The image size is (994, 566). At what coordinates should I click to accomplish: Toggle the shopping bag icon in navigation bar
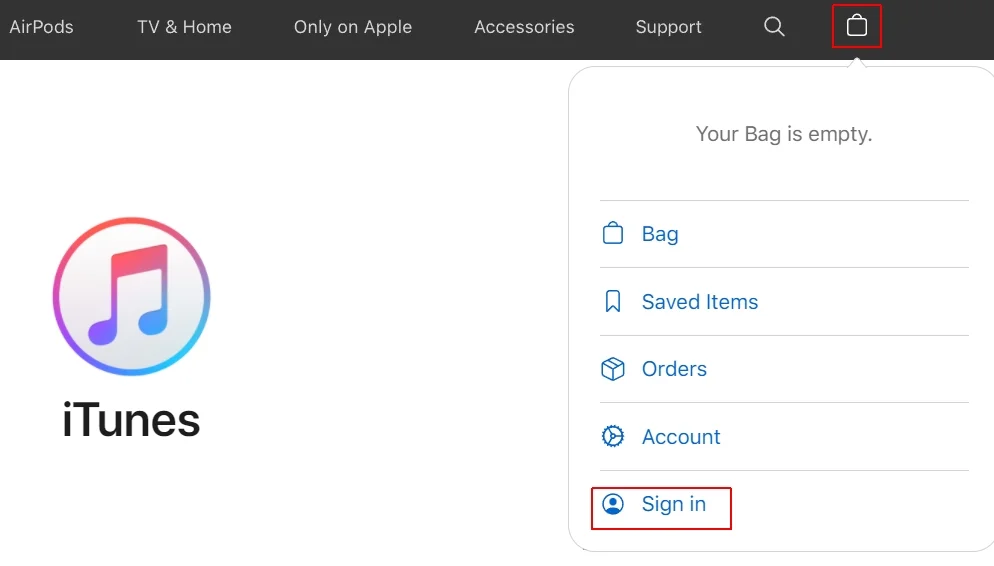(857, 26)
